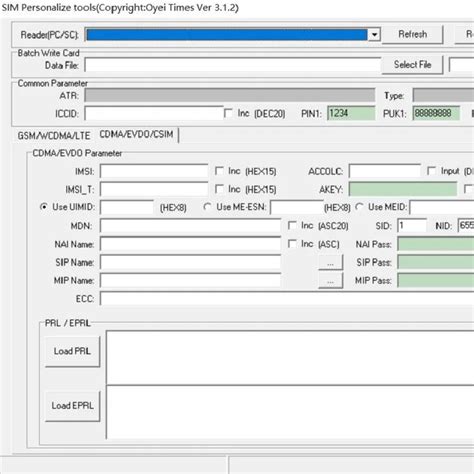Toggle the NAI Name Inc (ASC) checkbox
The width and height of the screenshot is (474, 474).
[292, 244]
